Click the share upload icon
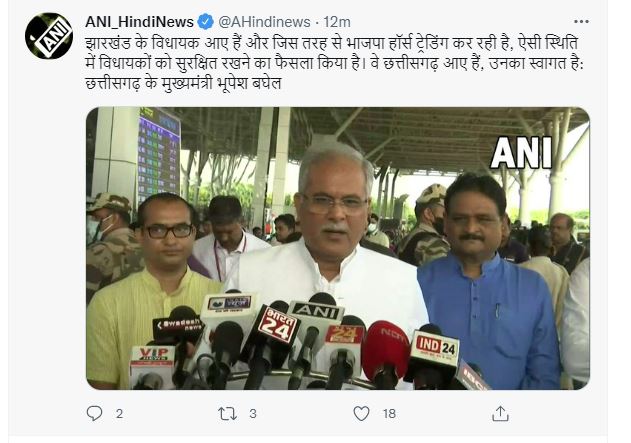 point(500,413)
